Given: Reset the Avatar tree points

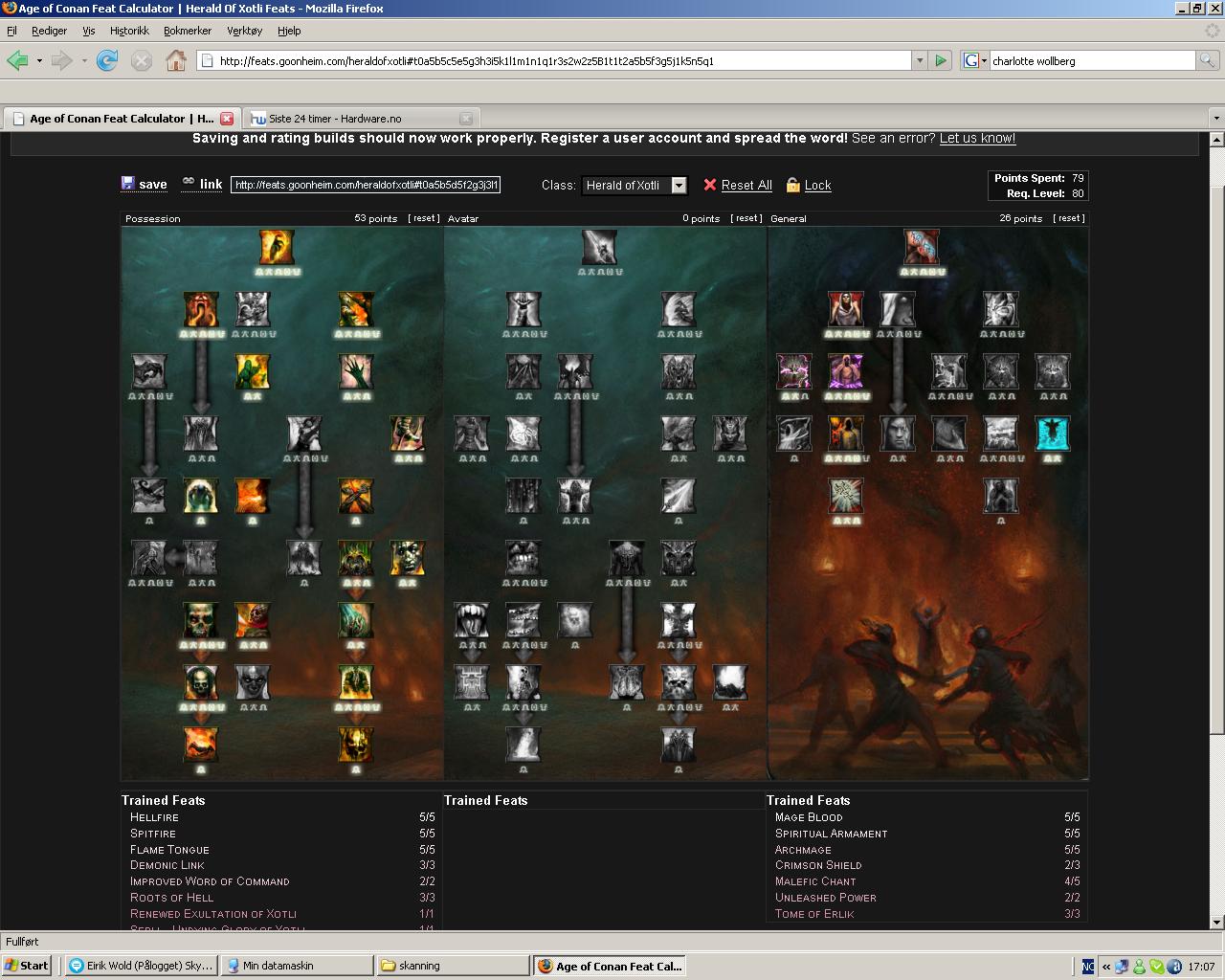Looking at the screenshot, I should tap(746, 218).
